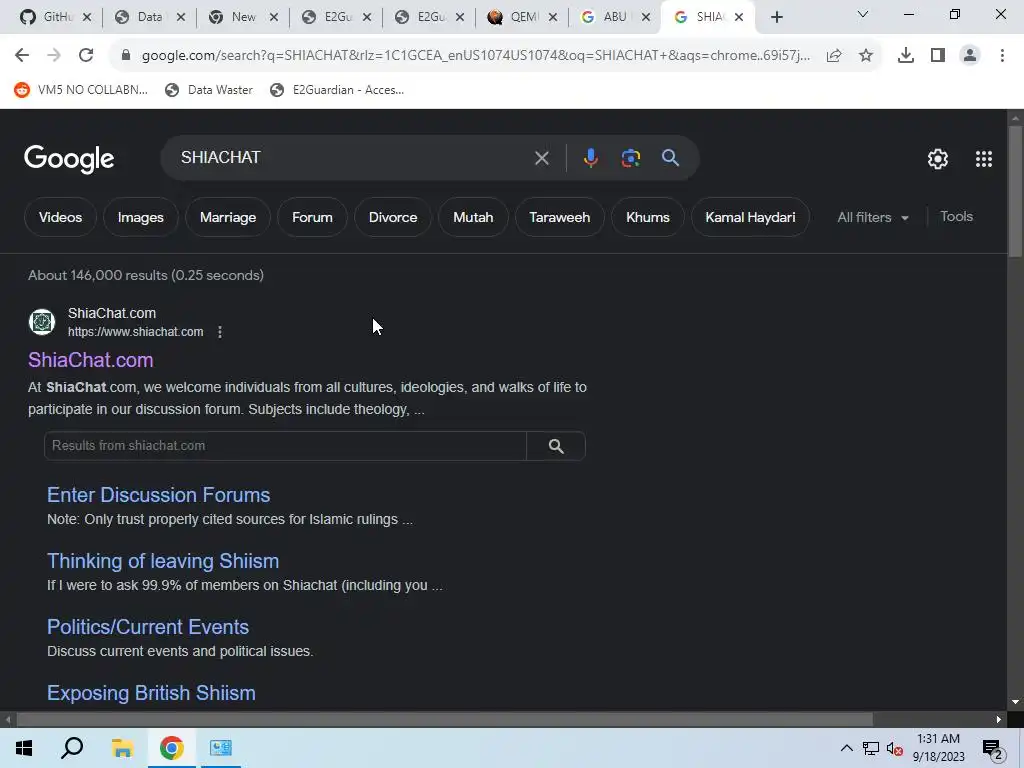
Task: Close the active SHIACHAT tab
Action: [x=739, y=17]
